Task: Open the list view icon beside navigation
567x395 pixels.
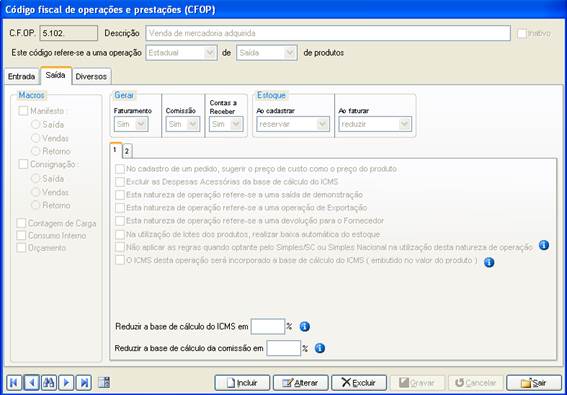Action: click(104, 382)
